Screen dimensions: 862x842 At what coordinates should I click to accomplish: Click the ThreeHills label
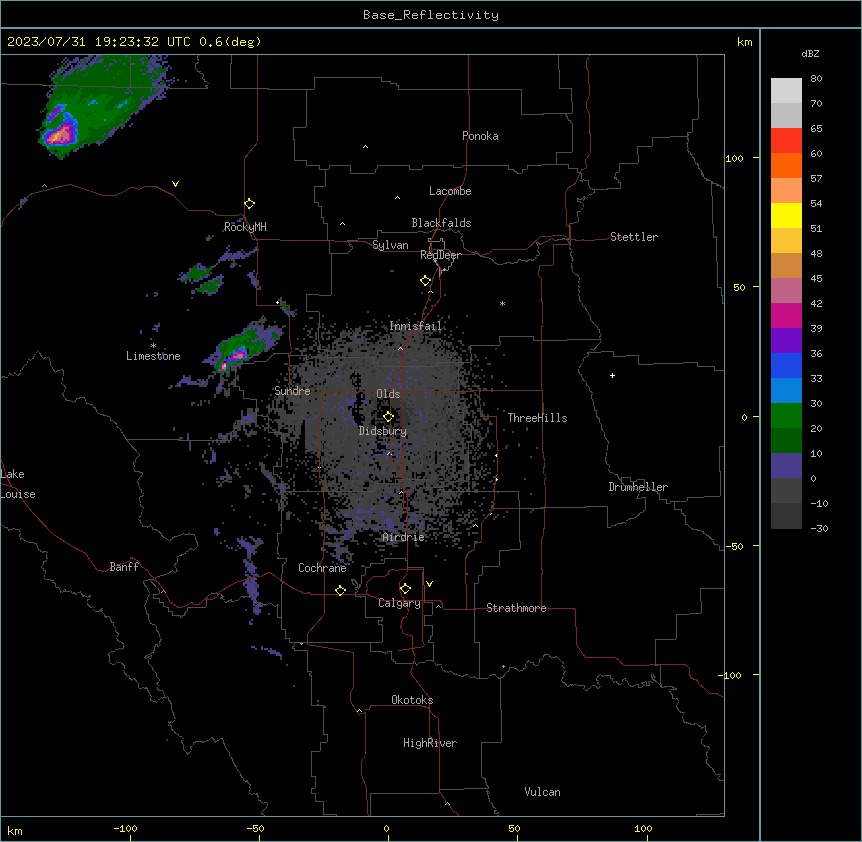click(x=537, y=418)
